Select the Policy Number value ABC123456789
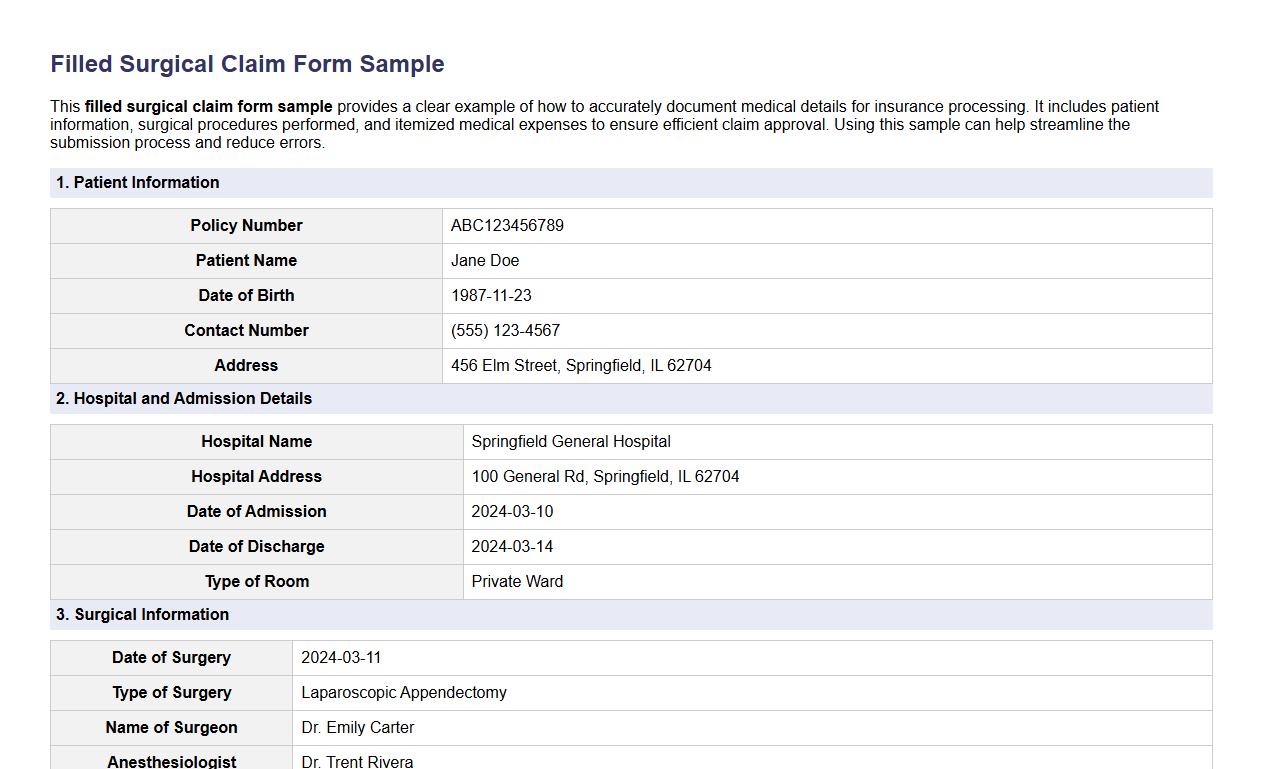This screenshot has height=769, width=1263. coord(507,225)
